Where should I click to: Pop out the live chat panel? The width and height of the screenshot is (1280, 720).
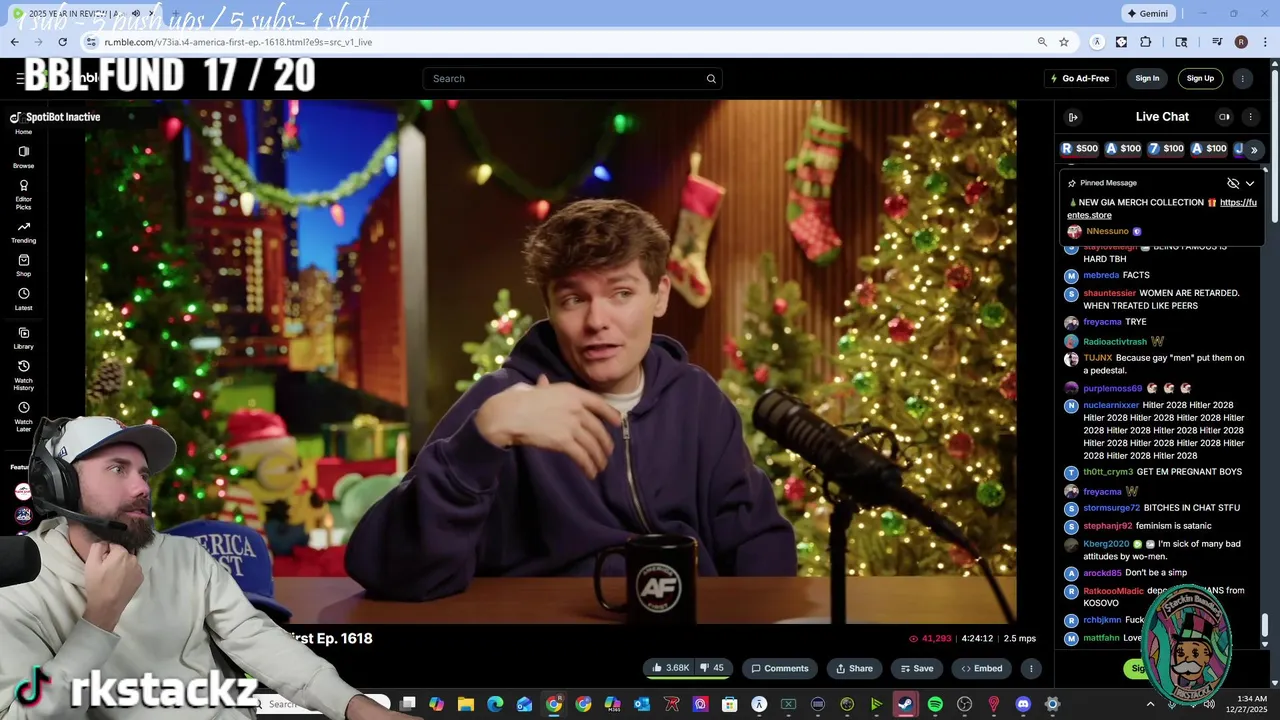1073,117
